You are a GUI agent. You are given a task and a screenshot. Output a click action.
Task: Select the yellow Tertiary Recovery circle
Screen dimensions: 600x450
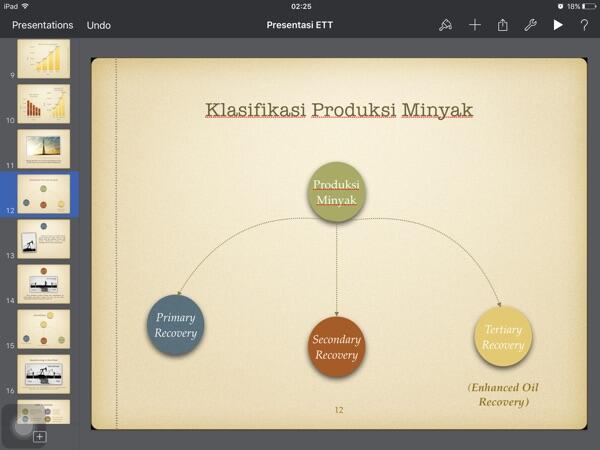503,337
